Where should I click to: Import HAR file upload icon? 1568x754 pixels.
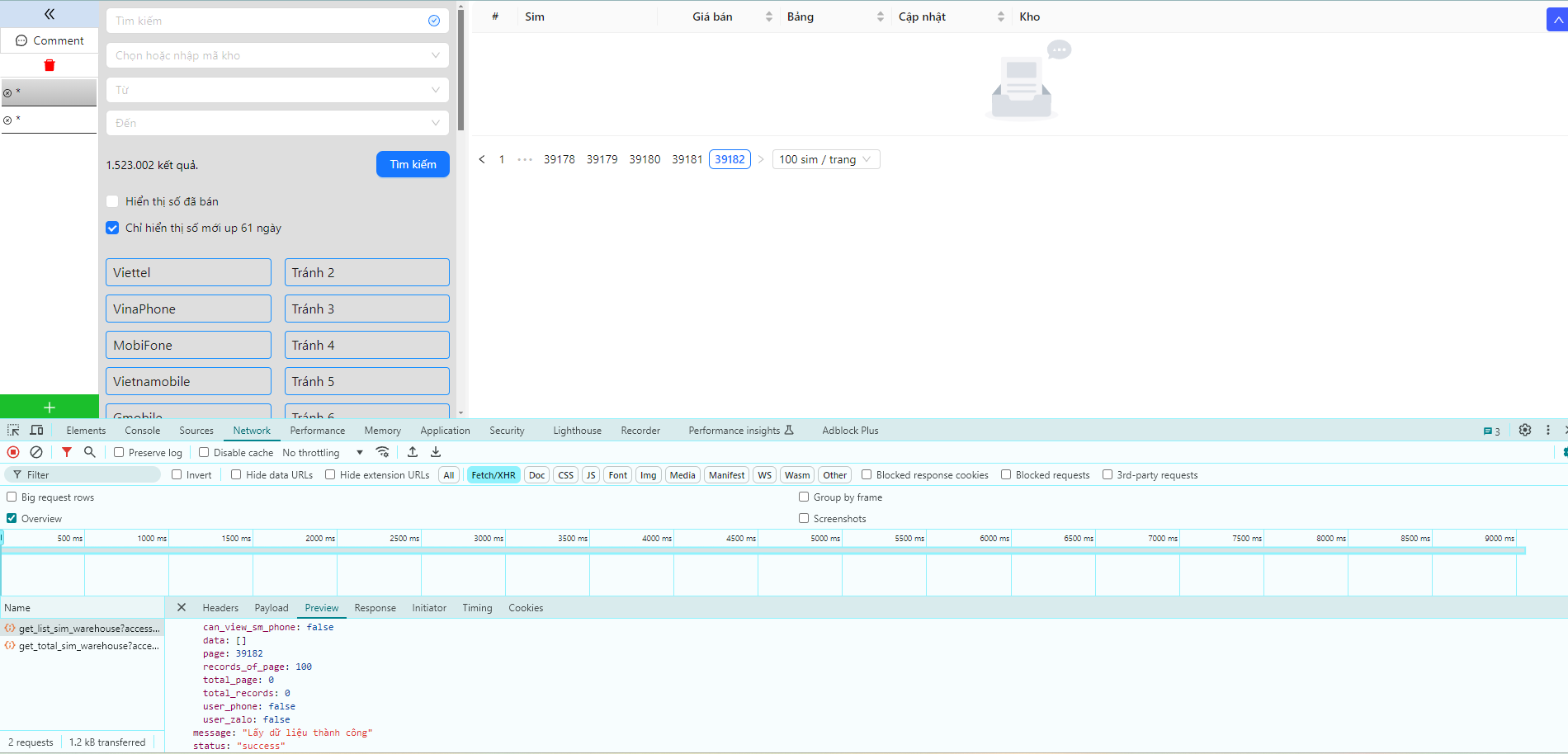[413, 452]
